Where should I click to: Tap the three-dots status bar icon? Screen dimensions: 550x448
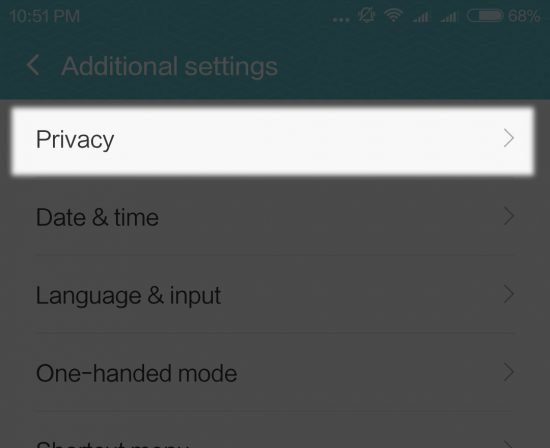[341, 20]
